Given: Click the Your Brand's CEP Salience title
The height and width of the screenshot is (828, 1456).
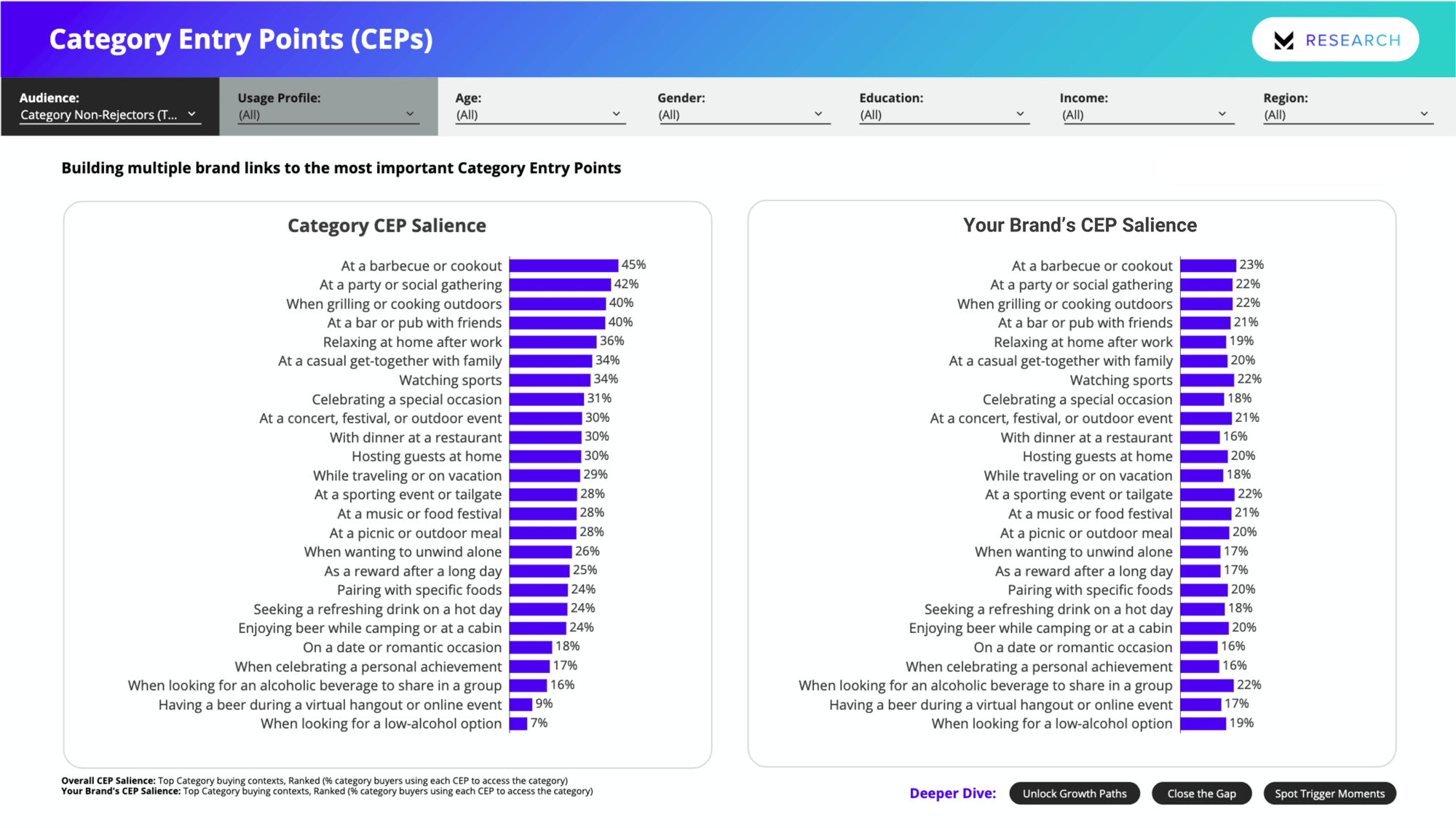Looking at the screenshot, I should coord(1080,226).
